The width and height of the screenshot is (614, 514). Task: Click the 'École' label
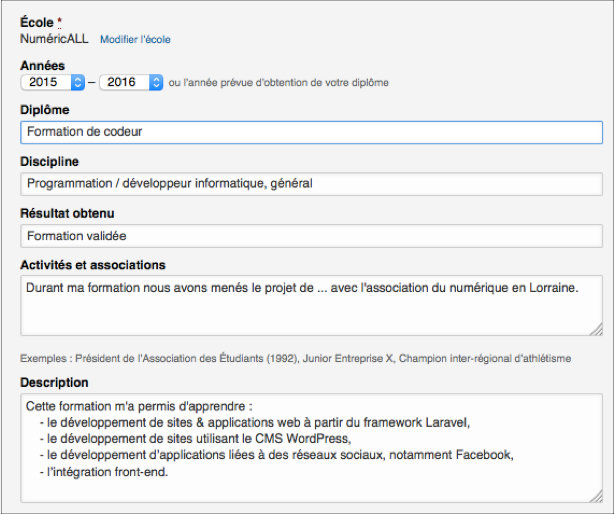pos(37,22)
